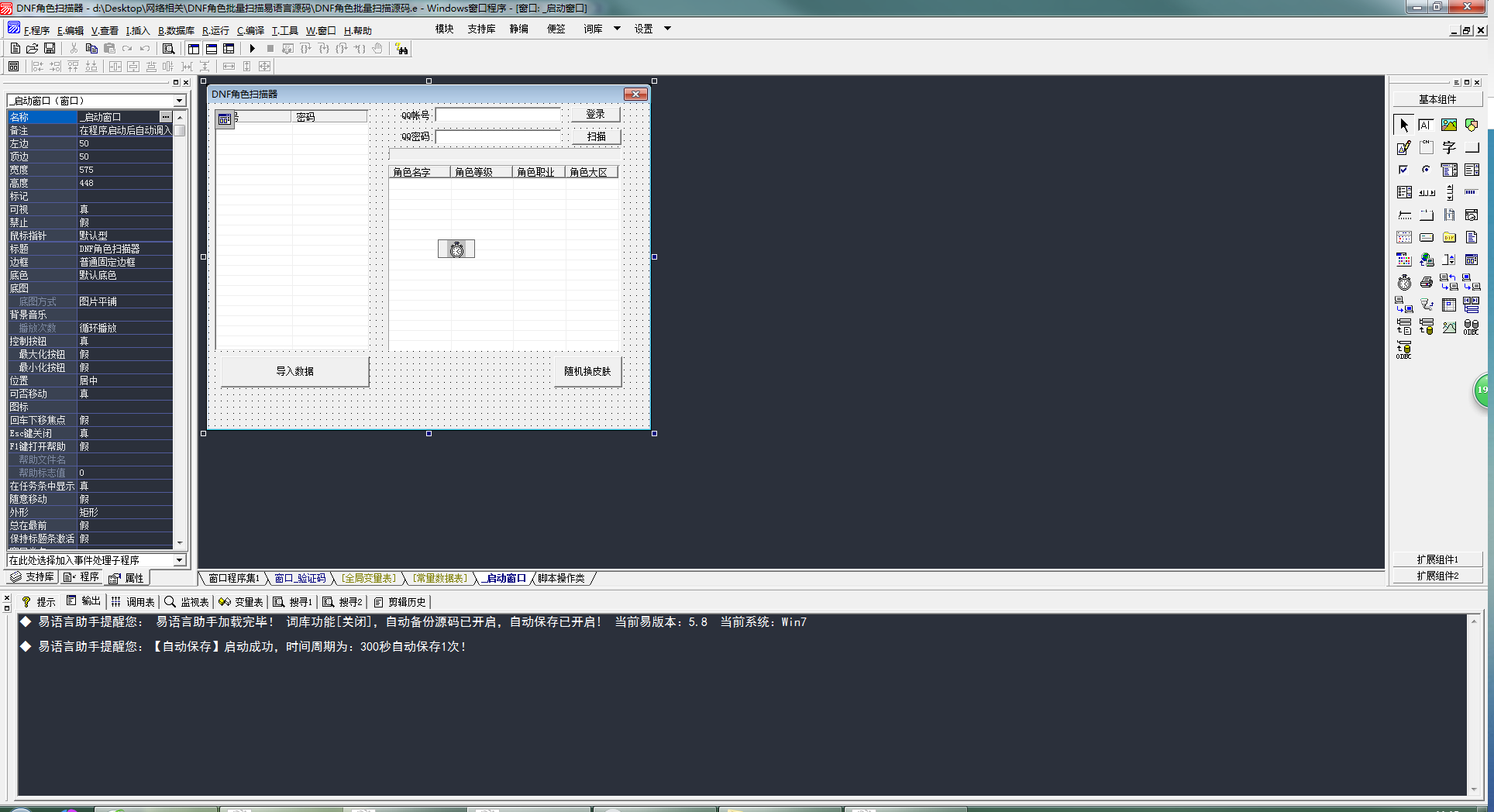This screenshot has width=1494, height=812.
Task: Click the 可视 property value 真
Action: tap(125, 209)
